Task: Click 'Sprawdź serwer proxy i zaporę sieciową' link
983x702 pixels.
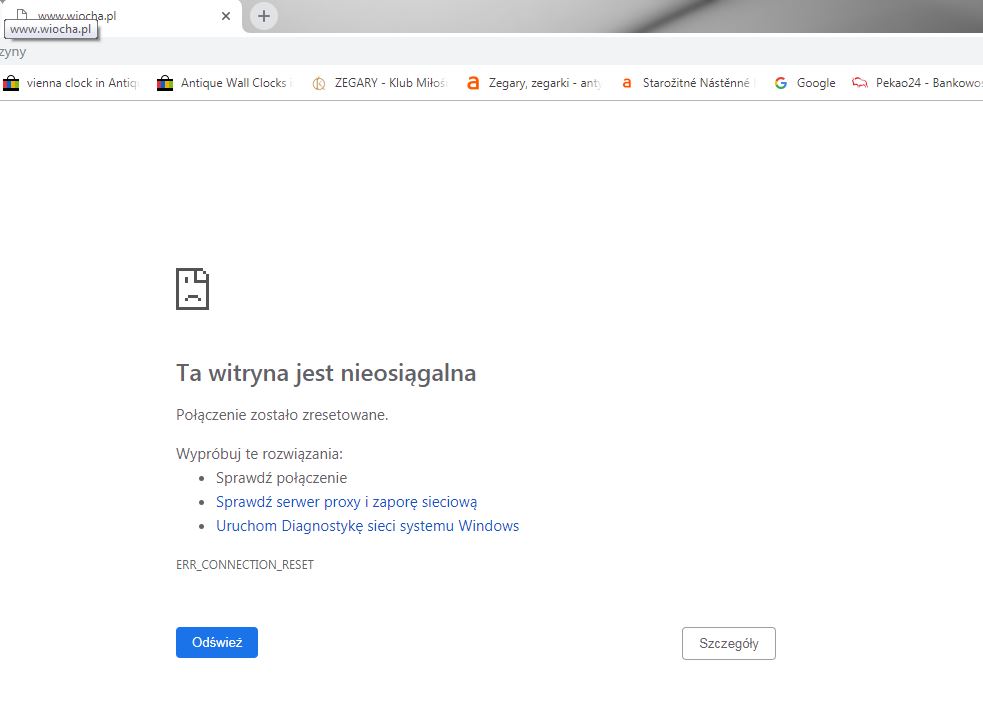Action: click(346, 502)
